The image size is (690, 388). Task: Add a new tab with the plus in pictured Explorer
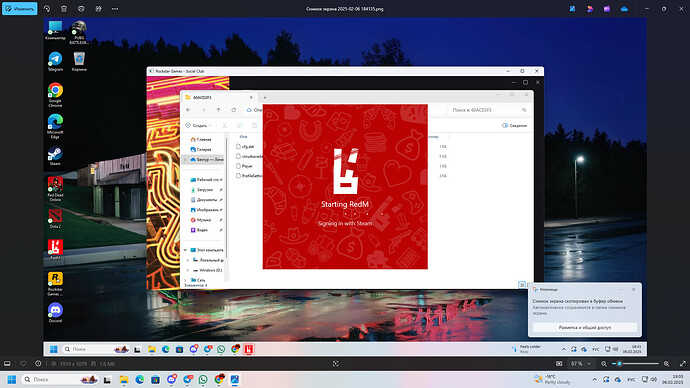pyautogui.click(x=264, y=97)
